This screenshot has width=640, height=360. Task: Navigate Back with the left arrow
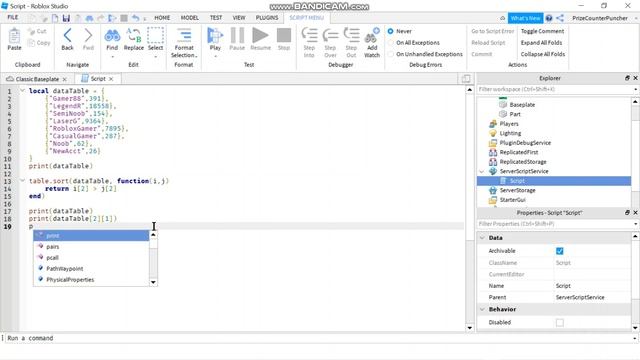67,35
